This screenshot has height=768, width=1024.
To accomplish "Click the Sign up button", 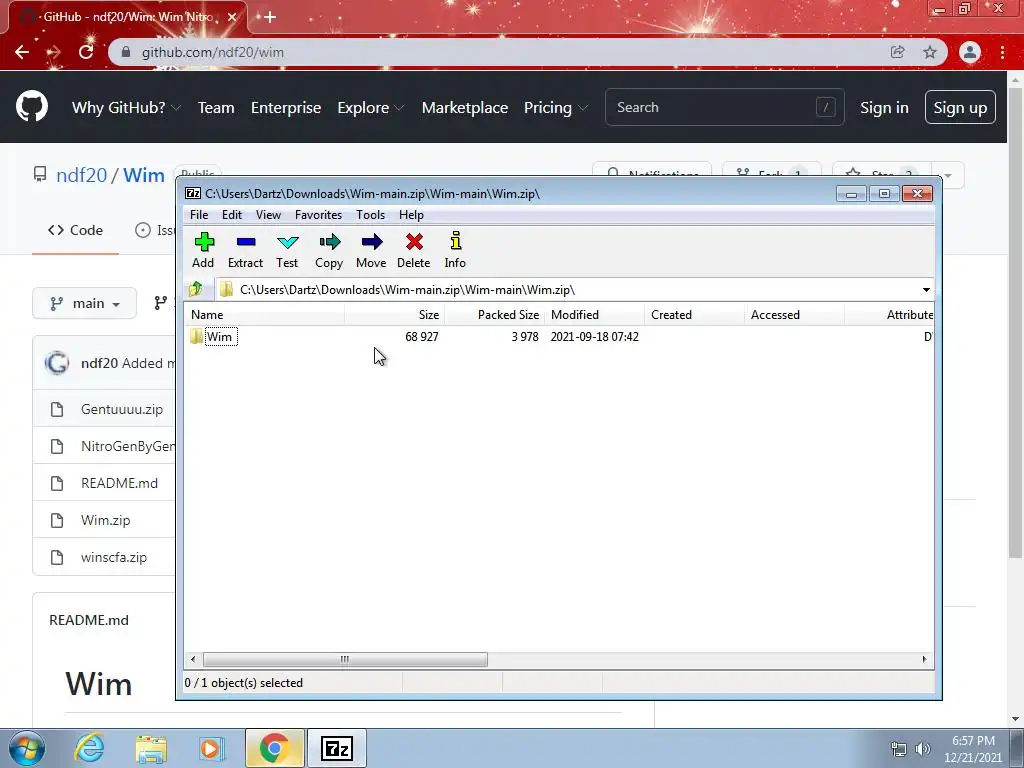I will tap(960, 108).
